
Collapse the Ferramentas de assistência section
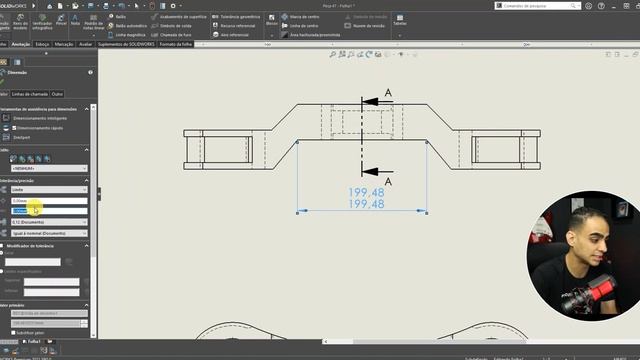(87, 109)
